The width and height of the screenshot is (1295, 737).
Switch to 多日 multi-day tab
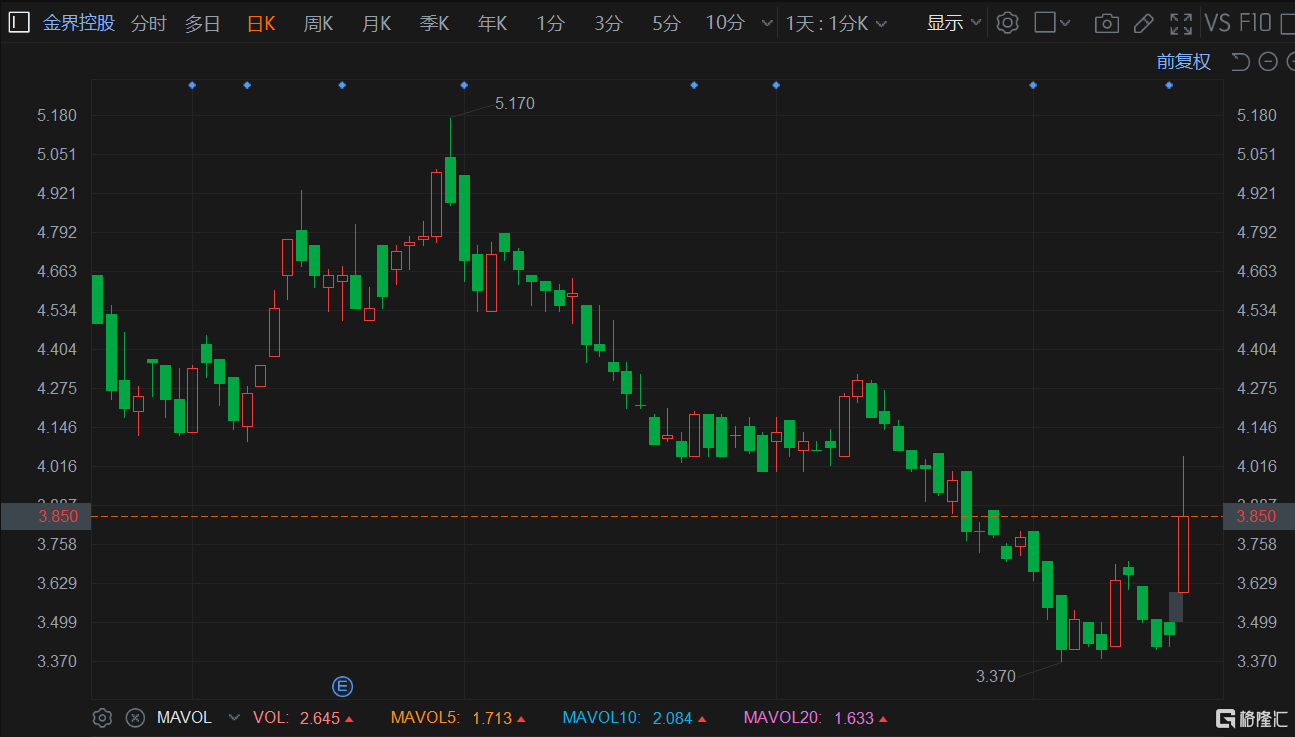click(203, 23)
